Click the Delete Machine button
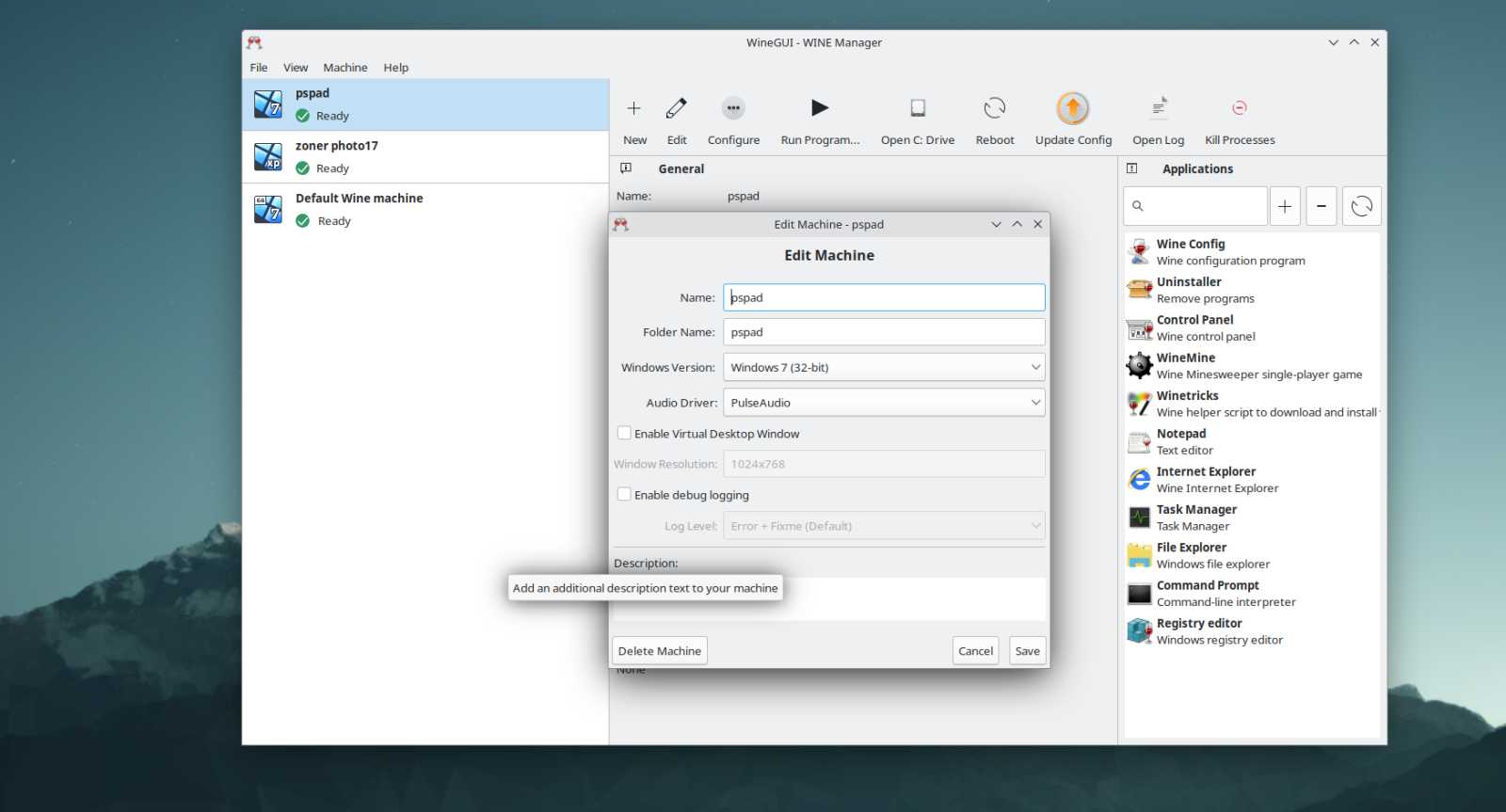This screenshot has width=1506, height=812. click(x=660, y=651)
